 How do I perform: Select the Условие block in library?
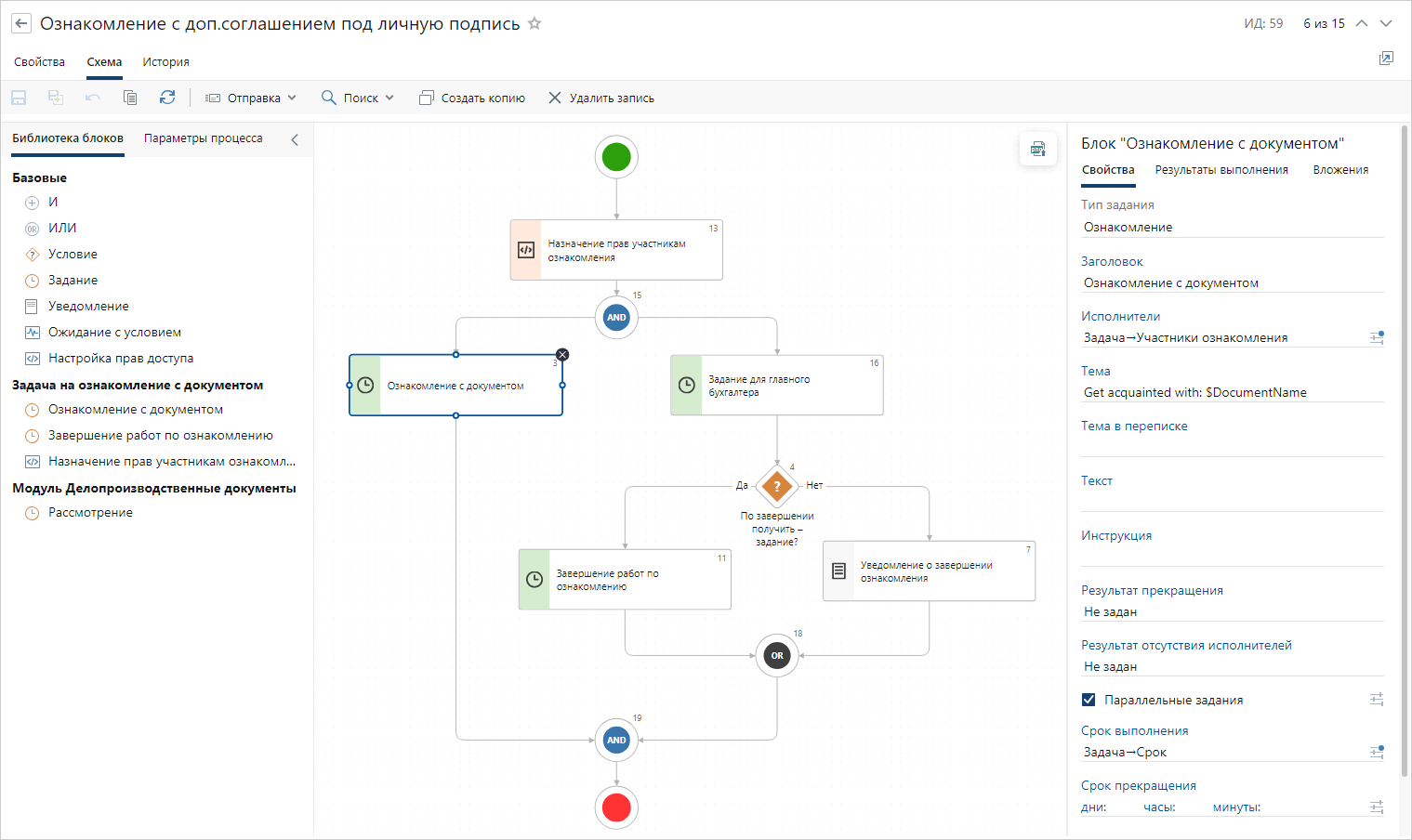point(61,254)
